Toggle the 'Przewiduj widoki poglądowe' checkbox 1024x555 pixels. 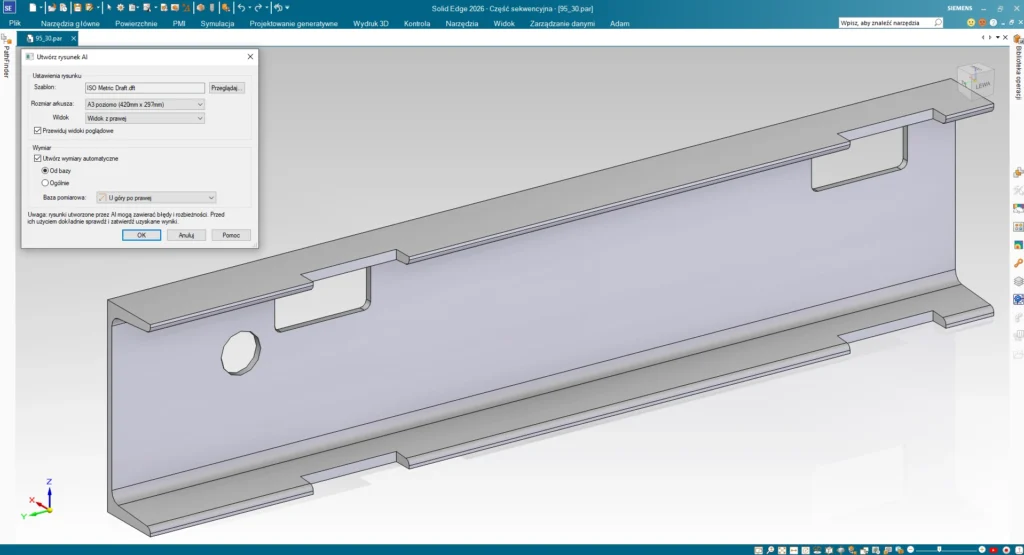(38, 130)
